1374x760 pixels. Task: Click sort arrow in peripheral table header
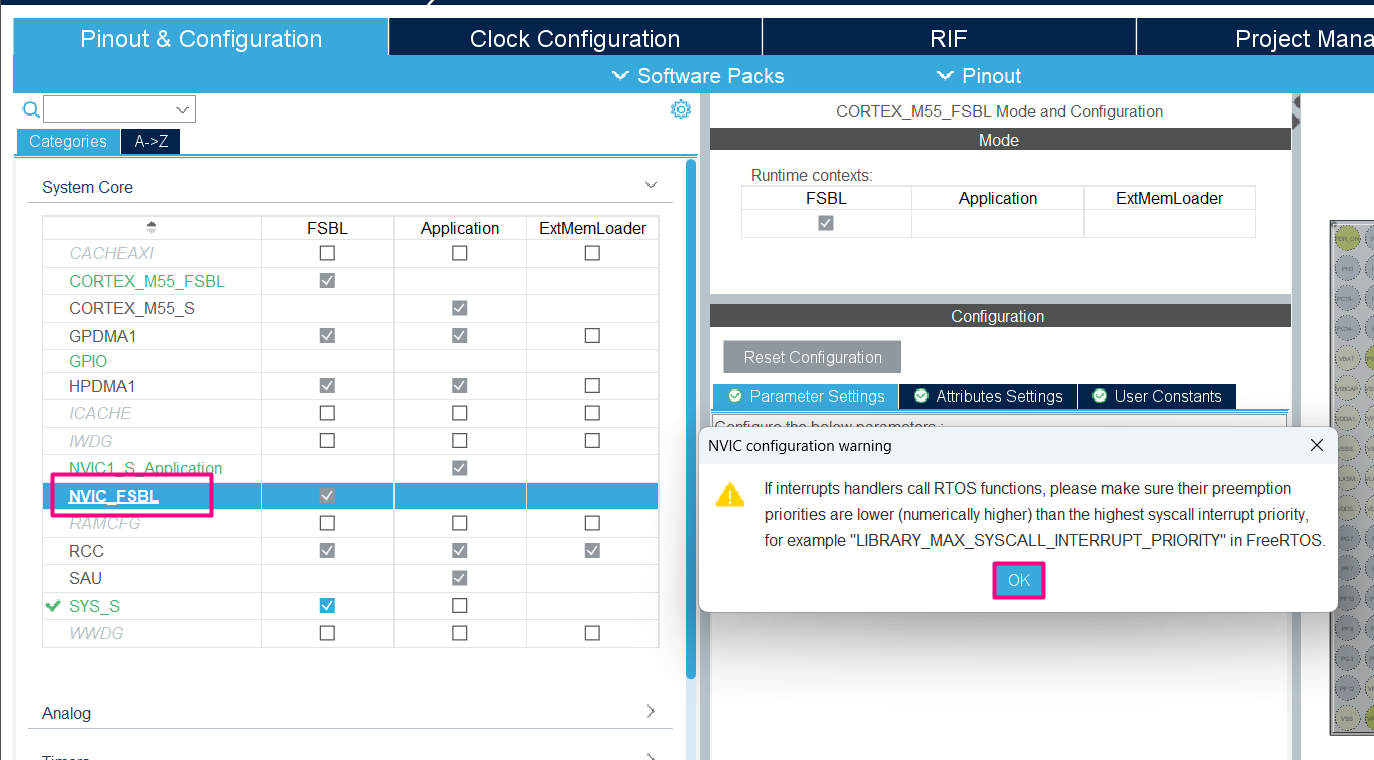[x=151, y=226]
